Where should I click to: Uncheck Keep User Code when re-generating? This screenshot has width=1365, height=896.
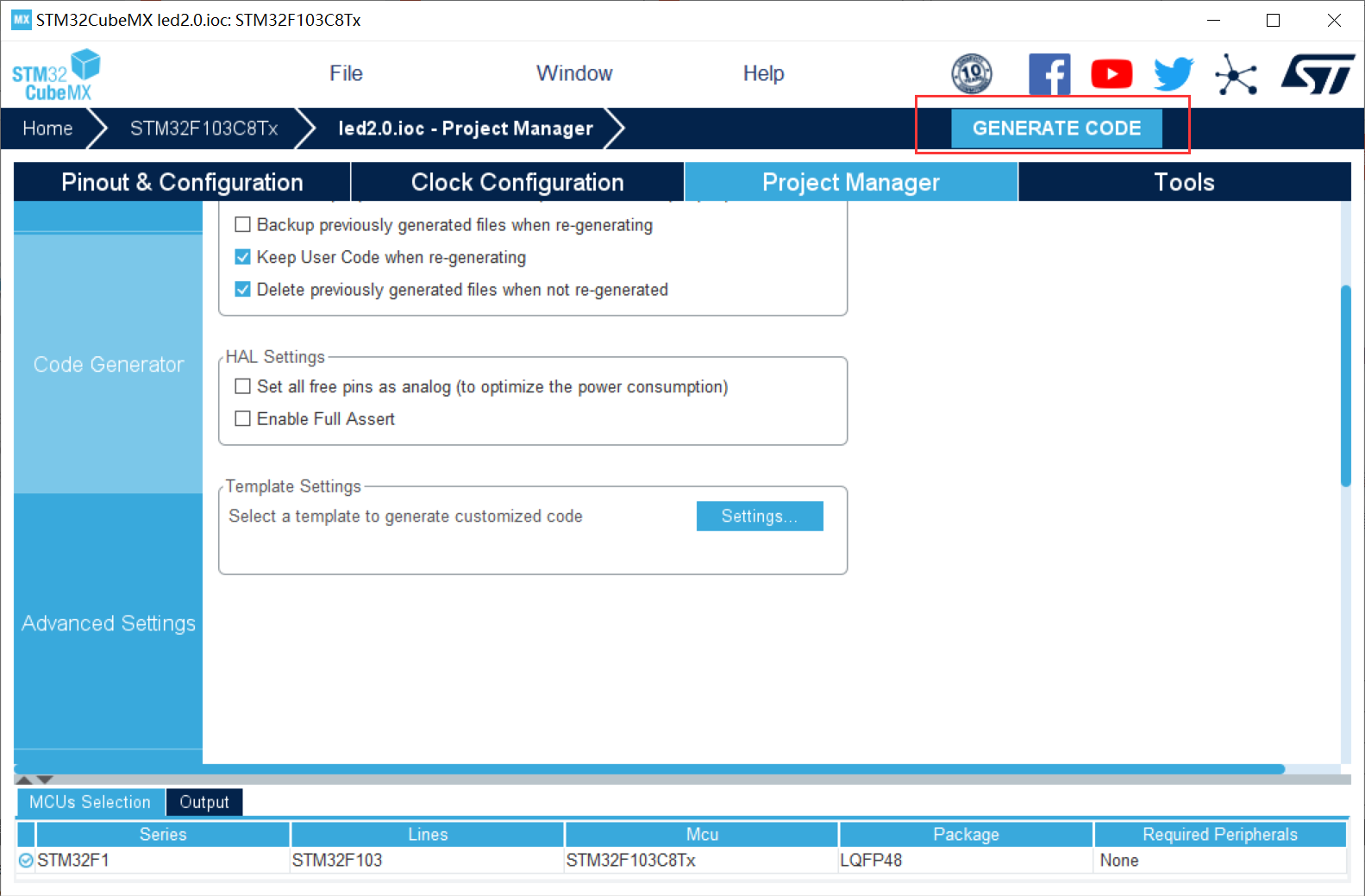click(x=243, y=257)
